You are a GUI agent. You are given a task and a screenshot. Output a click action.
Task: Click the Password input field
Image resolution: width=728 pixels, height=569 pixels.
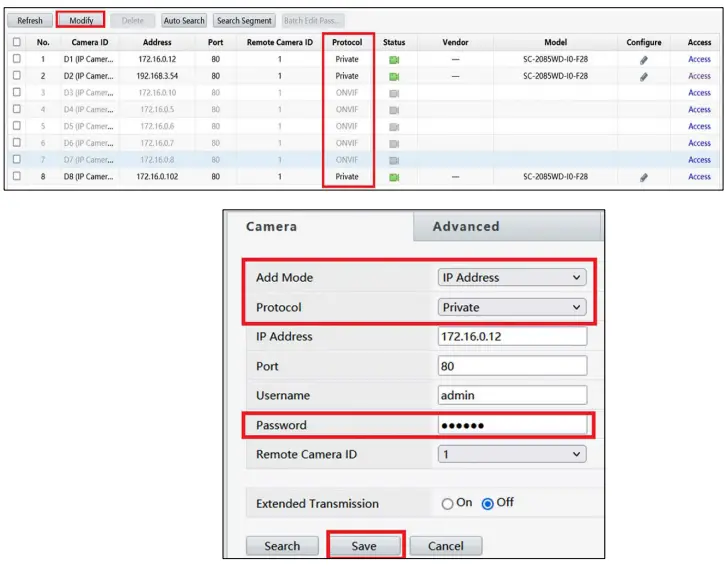click(512, 425)
